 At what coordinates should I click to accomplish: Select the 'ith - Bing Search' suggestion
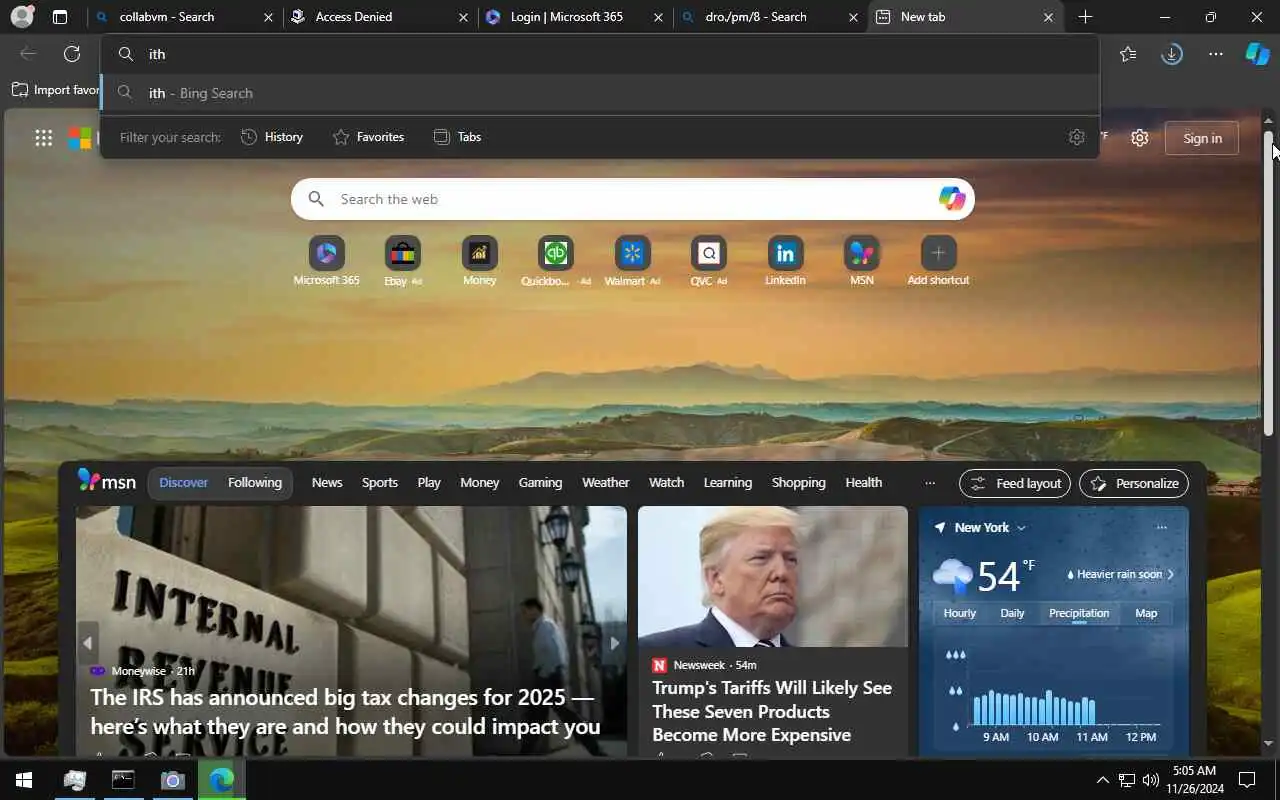[600, 93]
